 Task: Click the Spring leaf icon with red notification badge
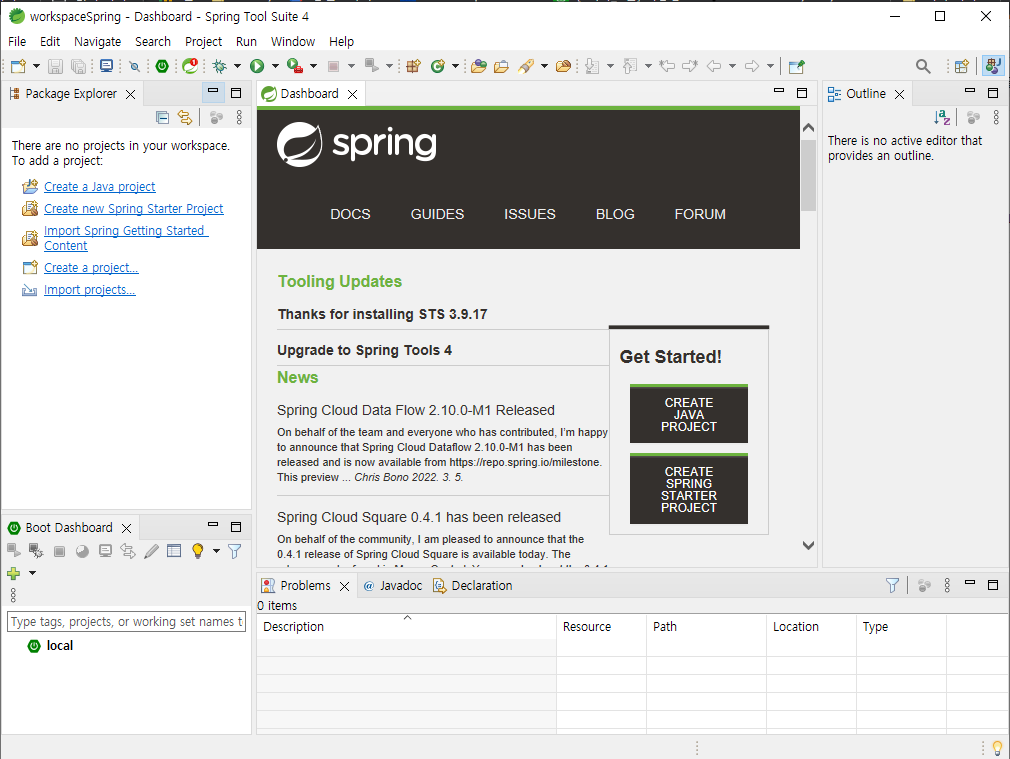(190, 66)
